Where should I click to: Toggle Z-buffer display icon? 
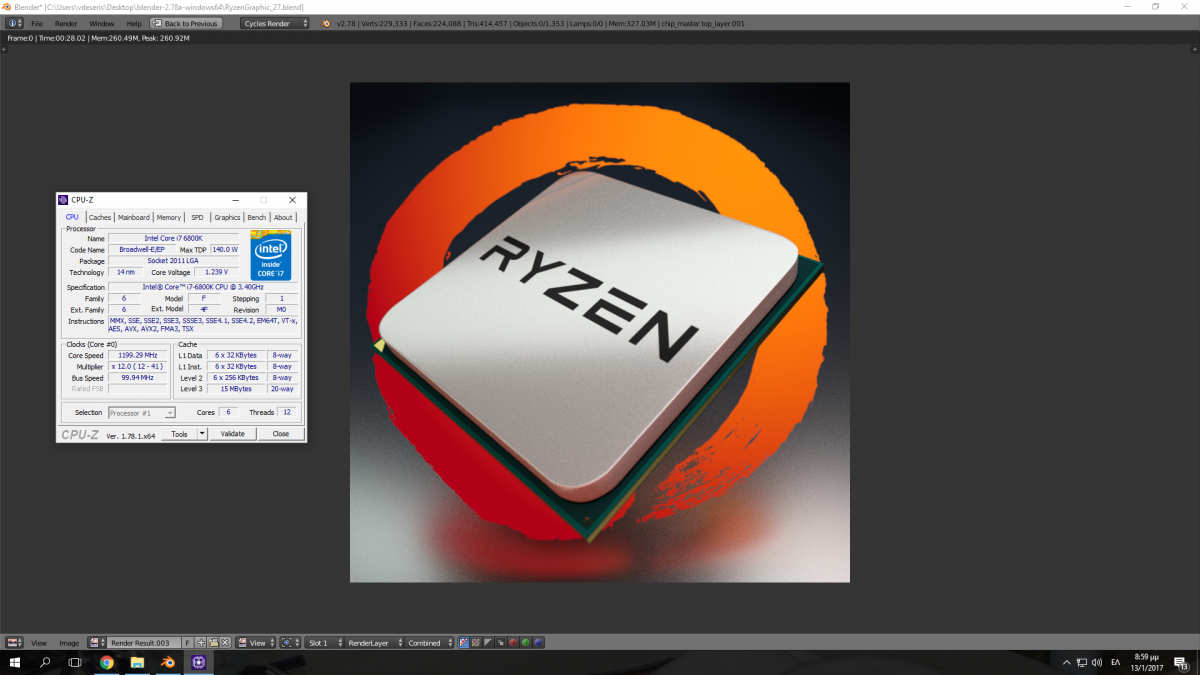(x=500, y=643)
